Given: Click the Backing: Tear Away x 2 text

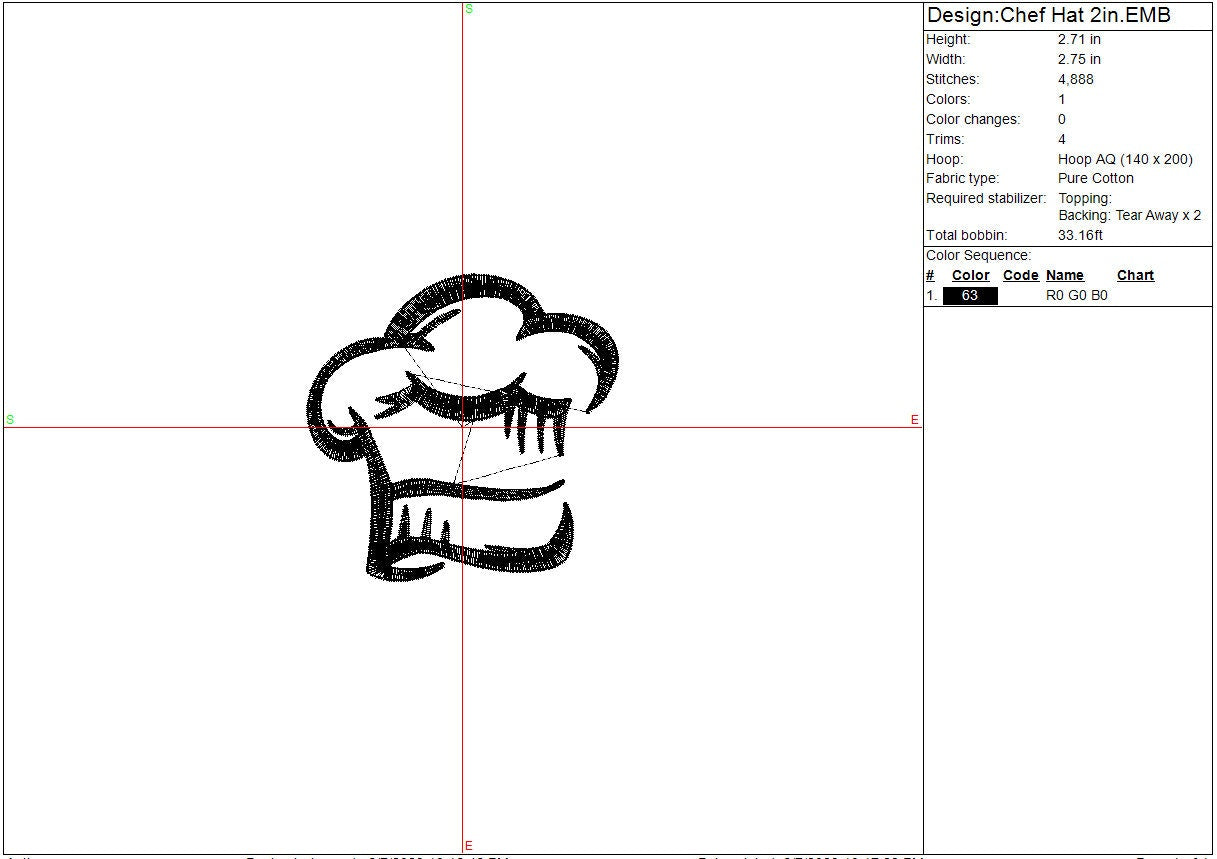Looking at the screenshot, I should [1130, 215].
